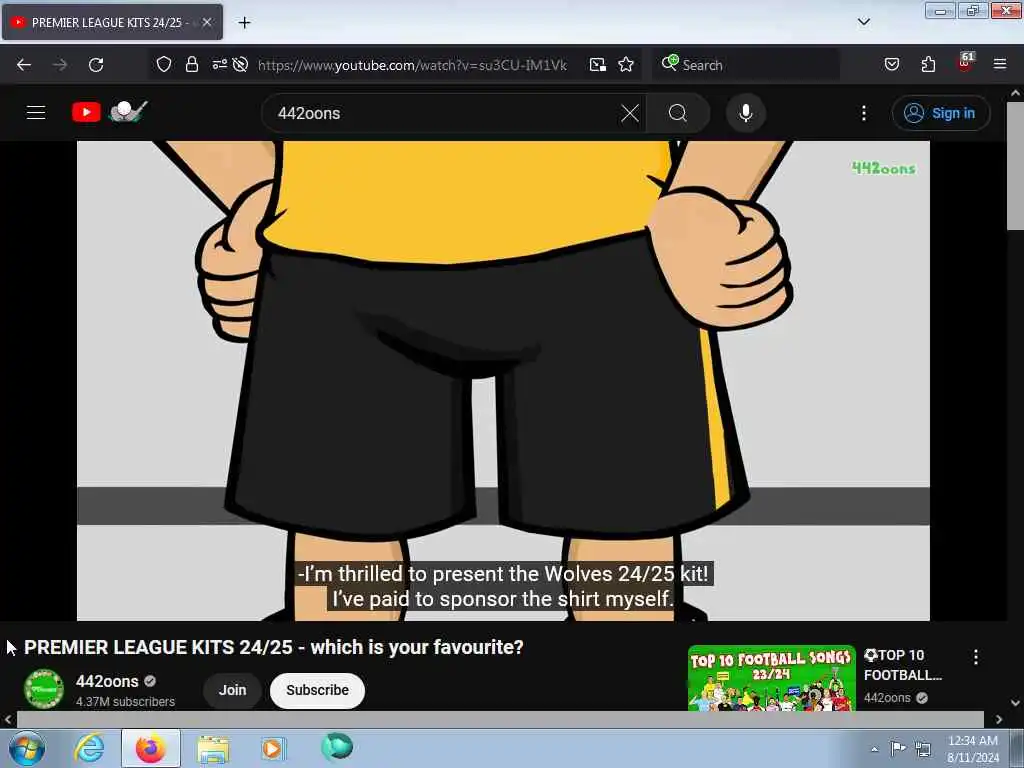
Task: Open the clock showing 12:34 AM
Action: [x=972, y=749]
